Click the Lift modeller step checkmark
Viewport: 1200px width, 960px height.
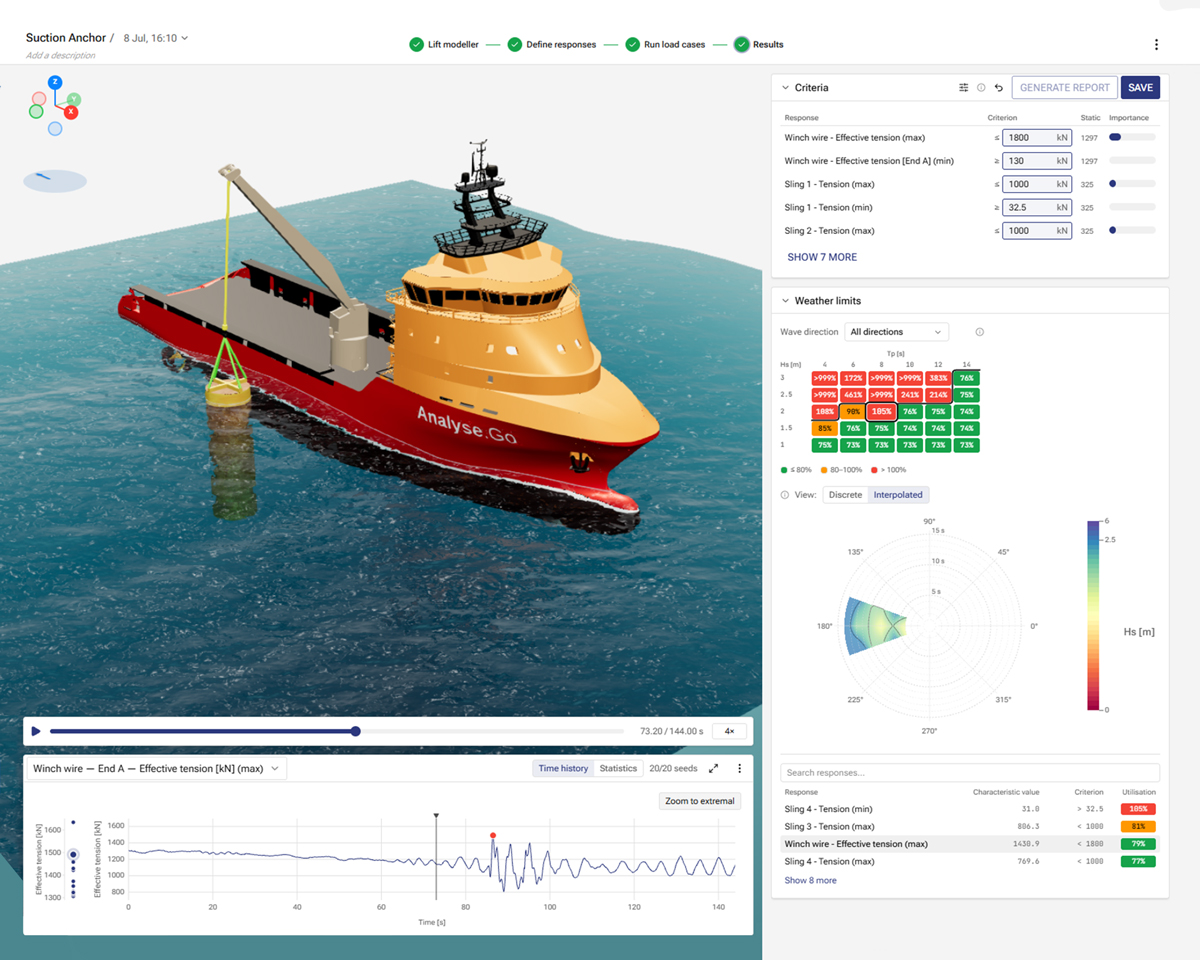pyautogui.click(x=416, y=45)
